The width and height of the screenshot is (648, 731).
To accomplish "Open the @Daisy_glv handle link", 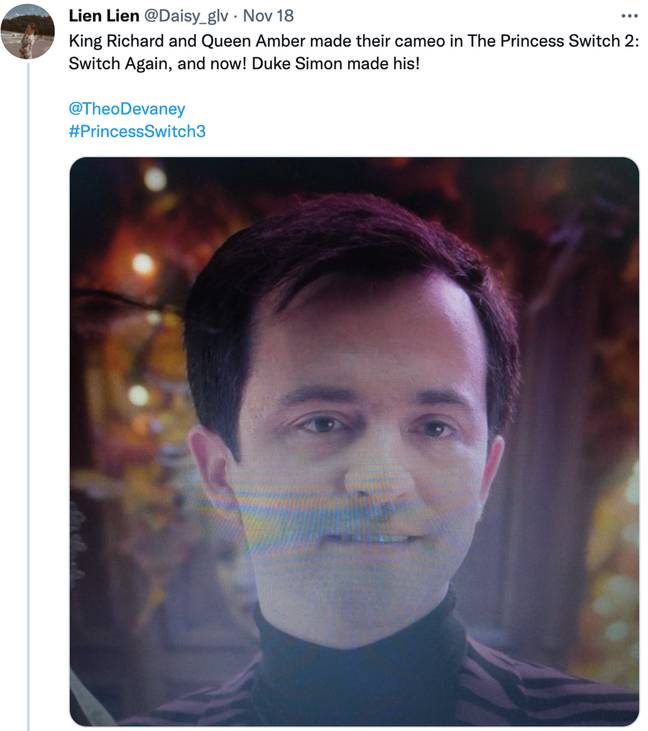I will pyautogui.click(x=186, y=16).
